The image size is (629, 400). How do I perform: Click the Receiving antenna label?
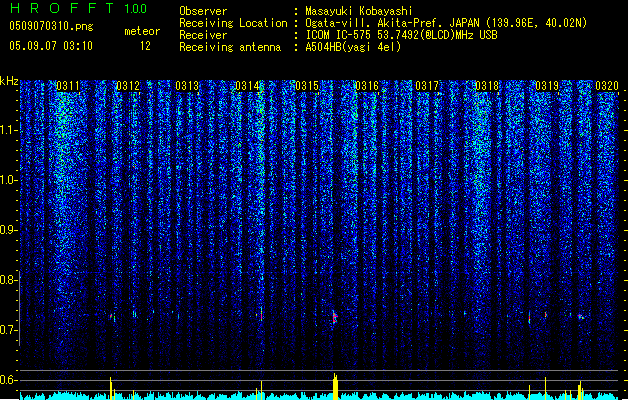tap(230, 47)
